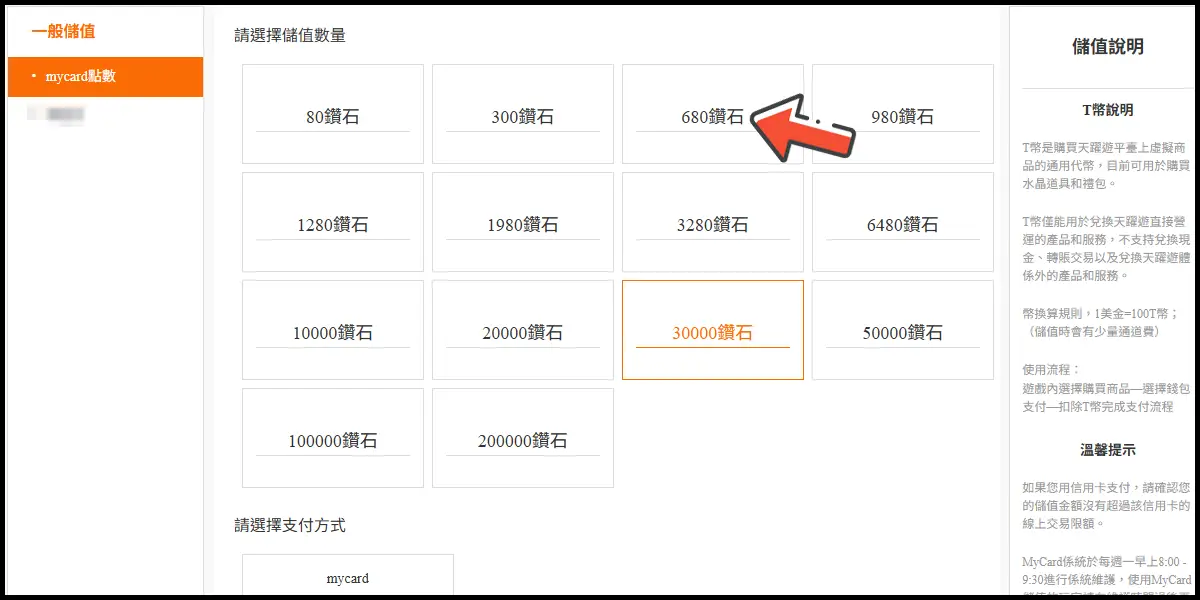Click the 1980鑽石 amount box
The width and height of the screenshot is (1200, 600).
pyautogui.click(x=522, y=223)
